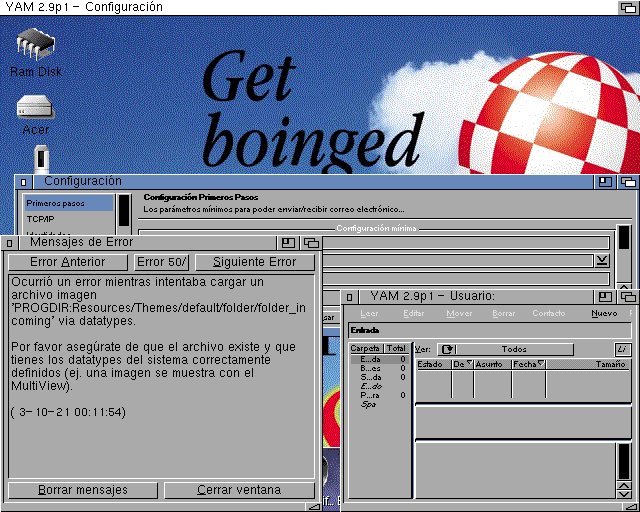Click the first Configuración mínima input field
640x512 pixels.
click(x=466, y=243)
